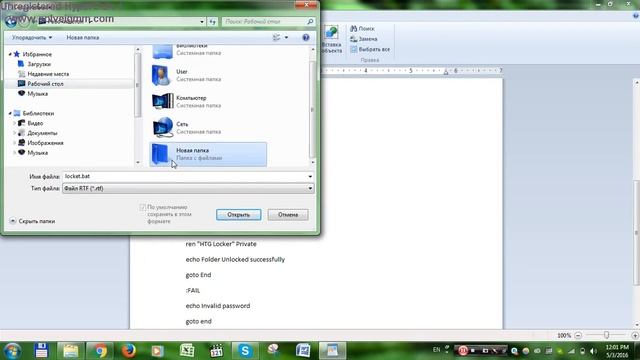Select Недавние места in the Favorites list

(x=48, y=74)
